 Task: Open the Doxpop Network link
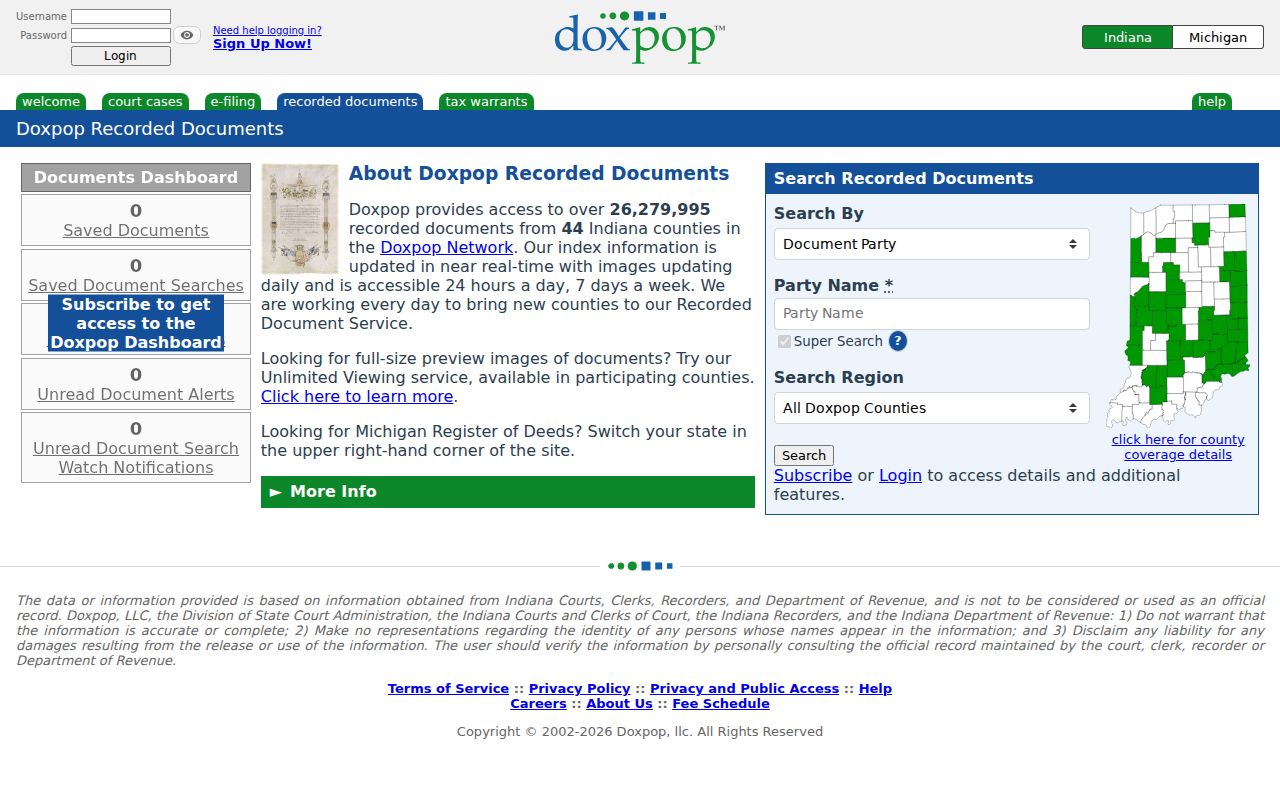point(447,247)
